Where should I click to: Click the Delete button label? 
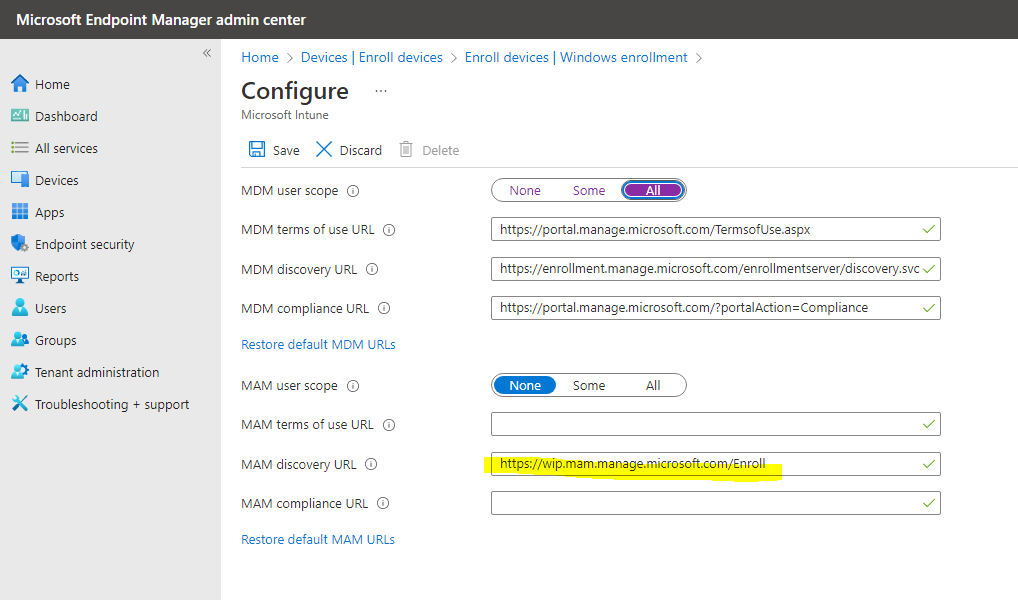pos(440,150)
